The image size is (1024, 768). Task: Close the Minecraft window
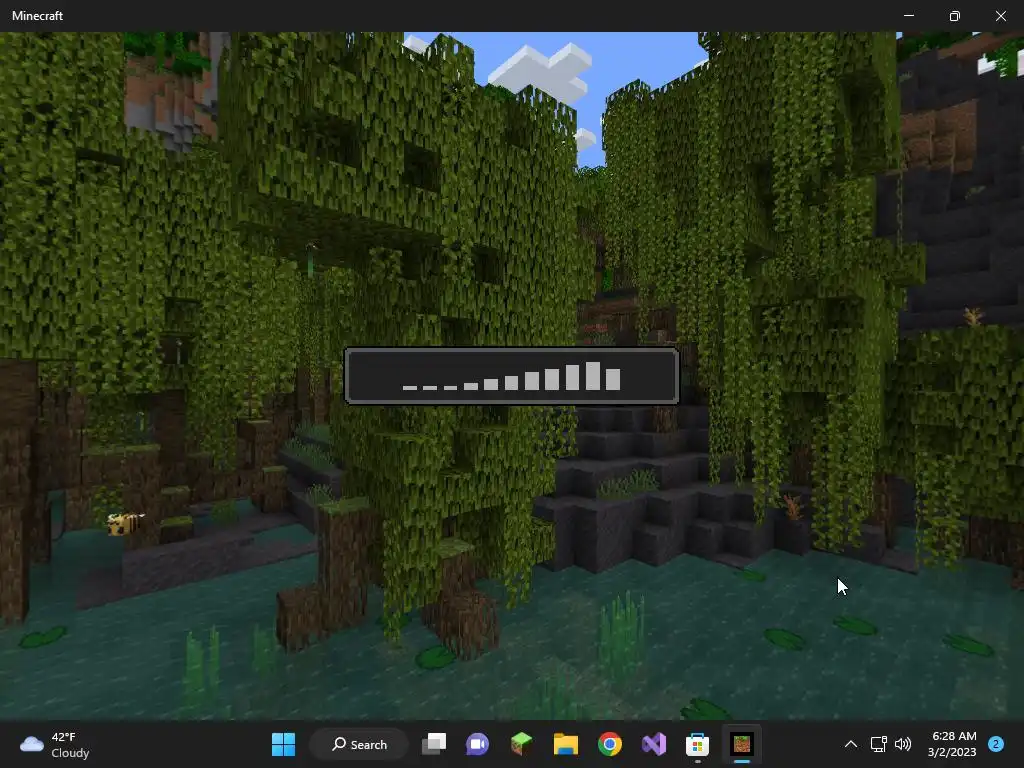click(x=1000, y=16)
